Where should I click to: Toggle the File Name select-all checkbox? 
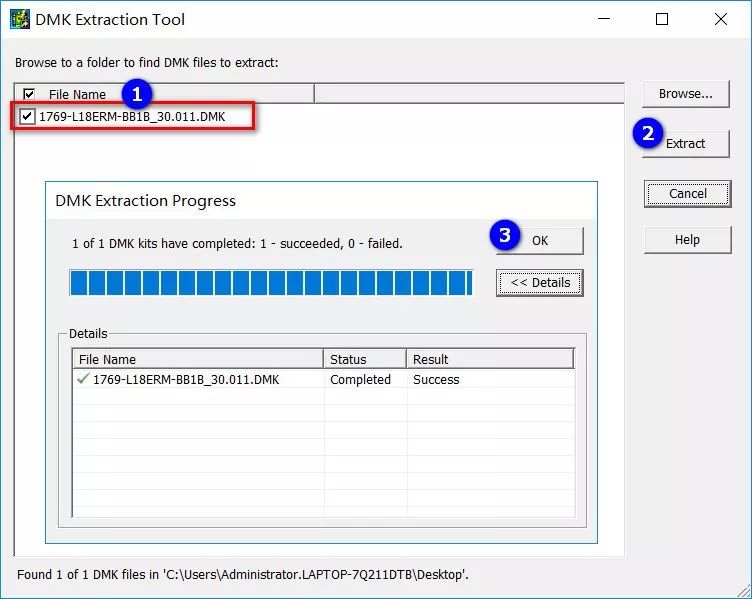pos(29,94)
